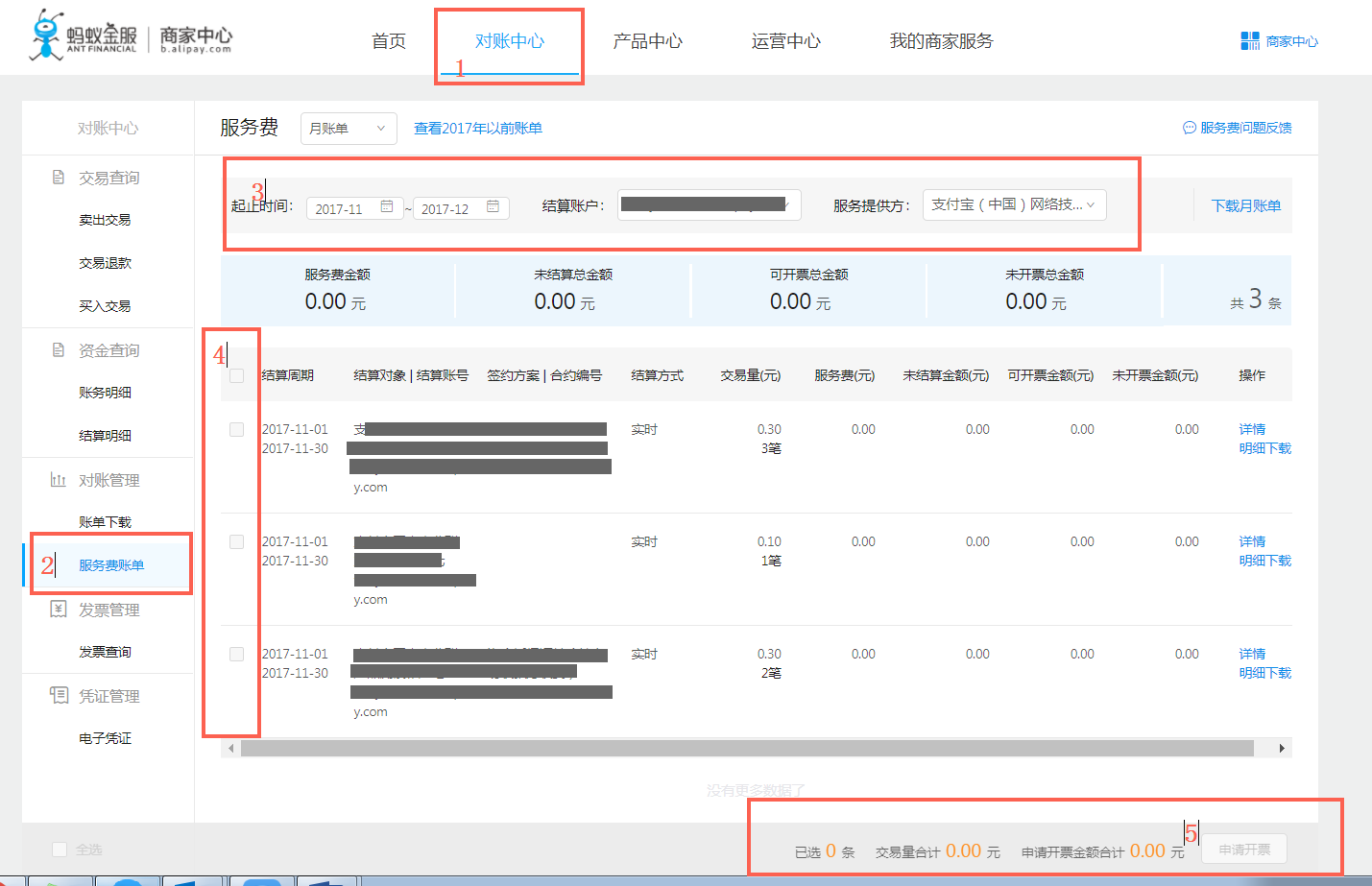Screen dimensions: 1372x886
Task: Click the 交易量合计 label
Action: pyautogui.click(x=908, y=851)
